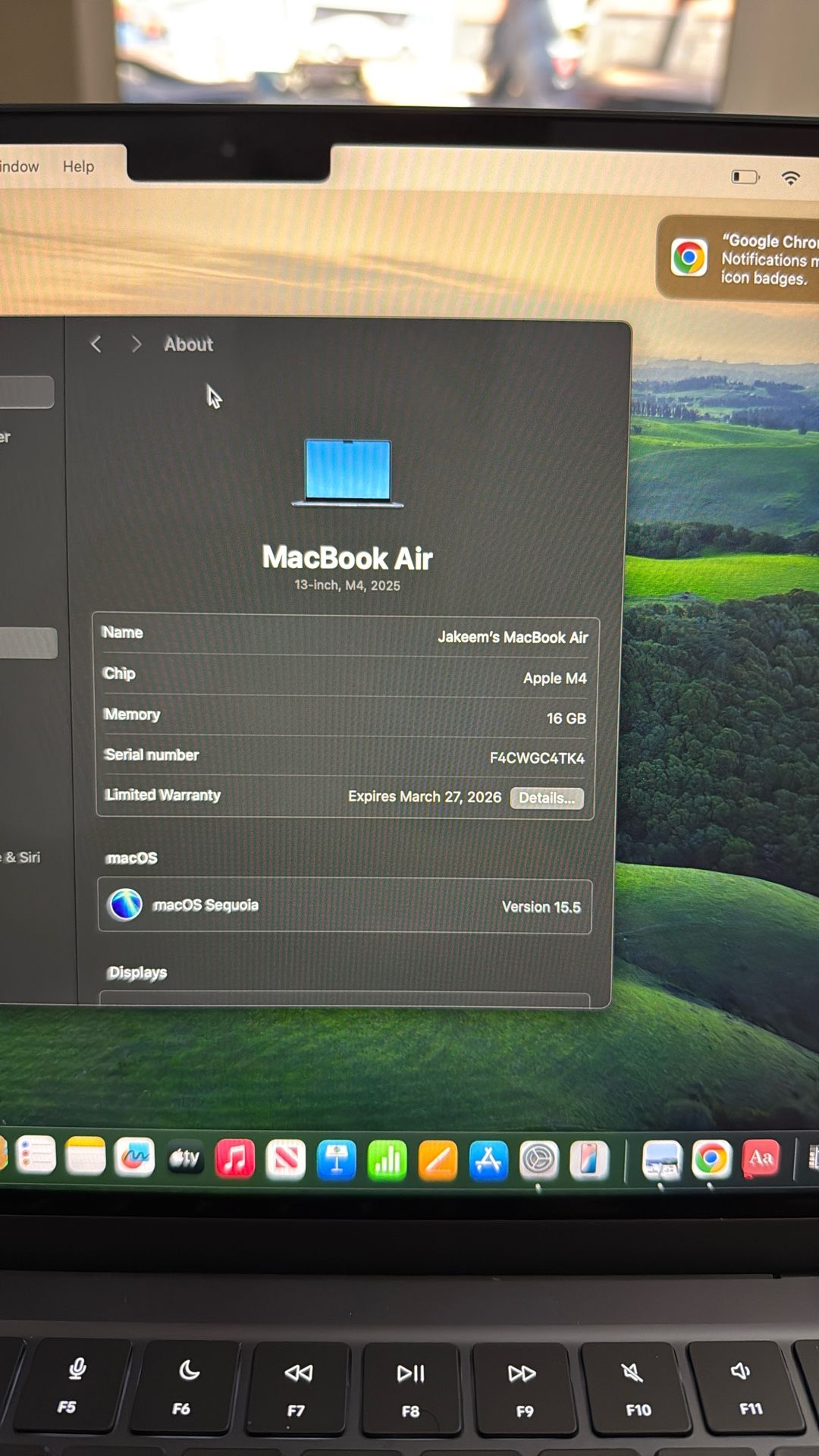Viewport: 819px width, 1456px height.
Task: Open the Wi-Fi menu bar icon
Action: tap(790, 177)
